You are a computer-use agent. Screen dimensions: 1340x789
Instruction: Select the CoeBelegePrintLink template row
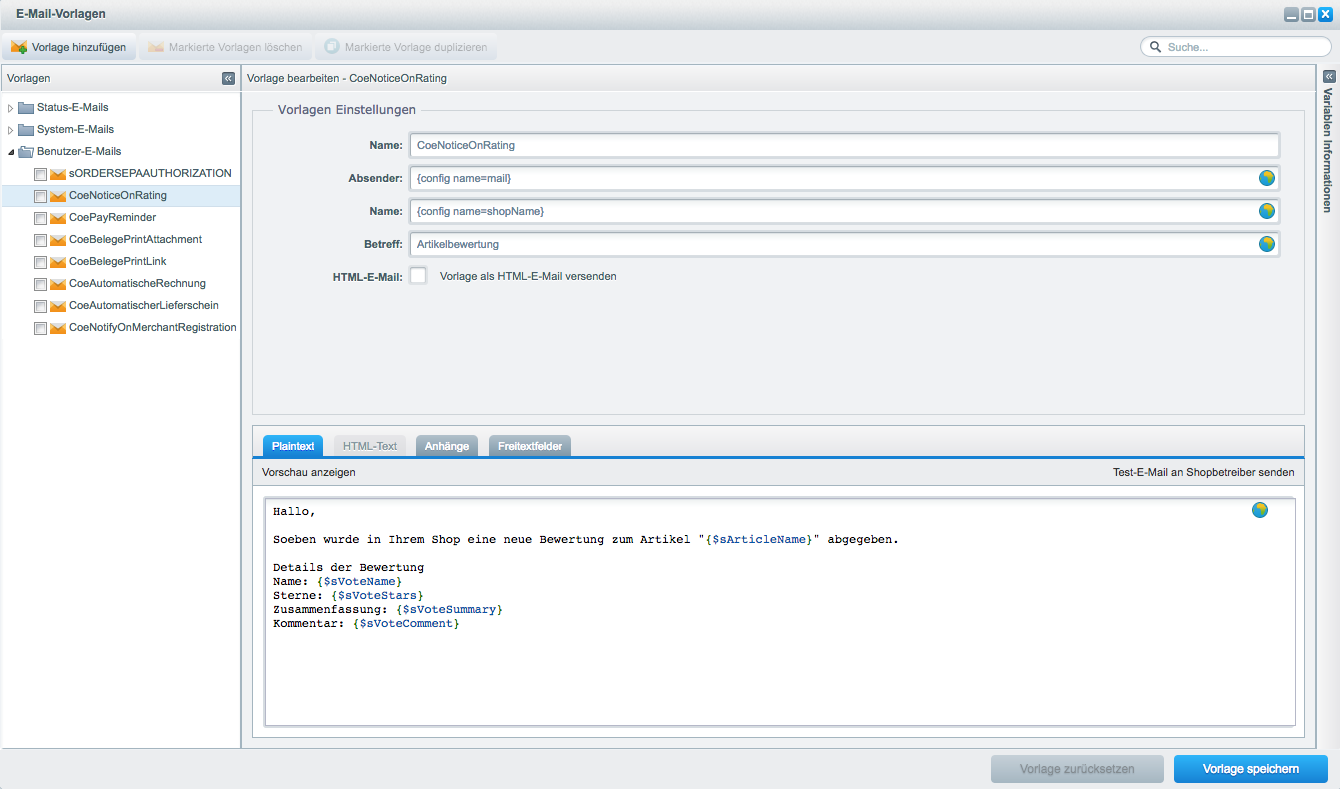coord(121,262)
